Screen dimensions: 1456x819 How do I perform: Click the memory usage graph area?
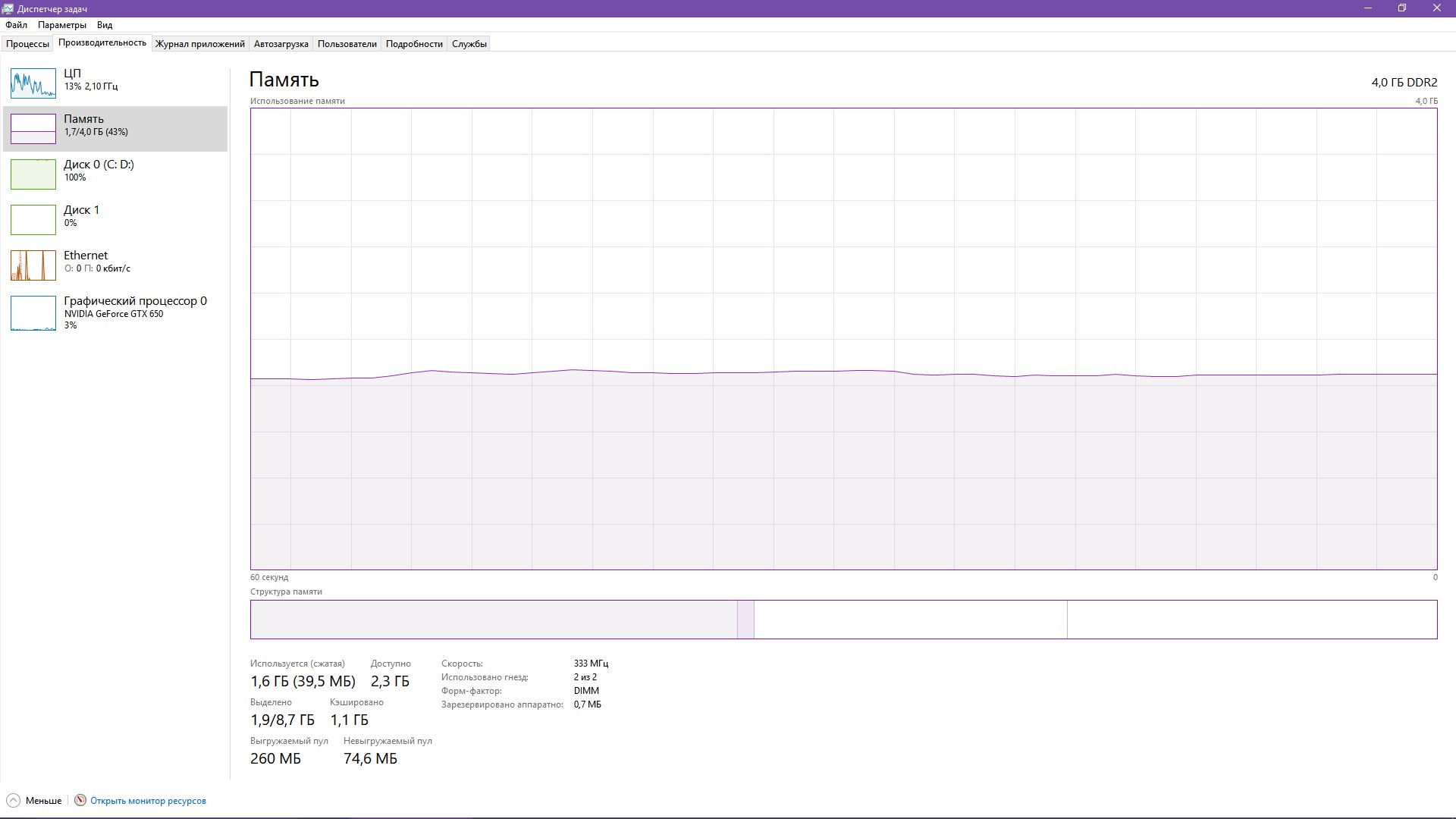(x=844, y=339)
